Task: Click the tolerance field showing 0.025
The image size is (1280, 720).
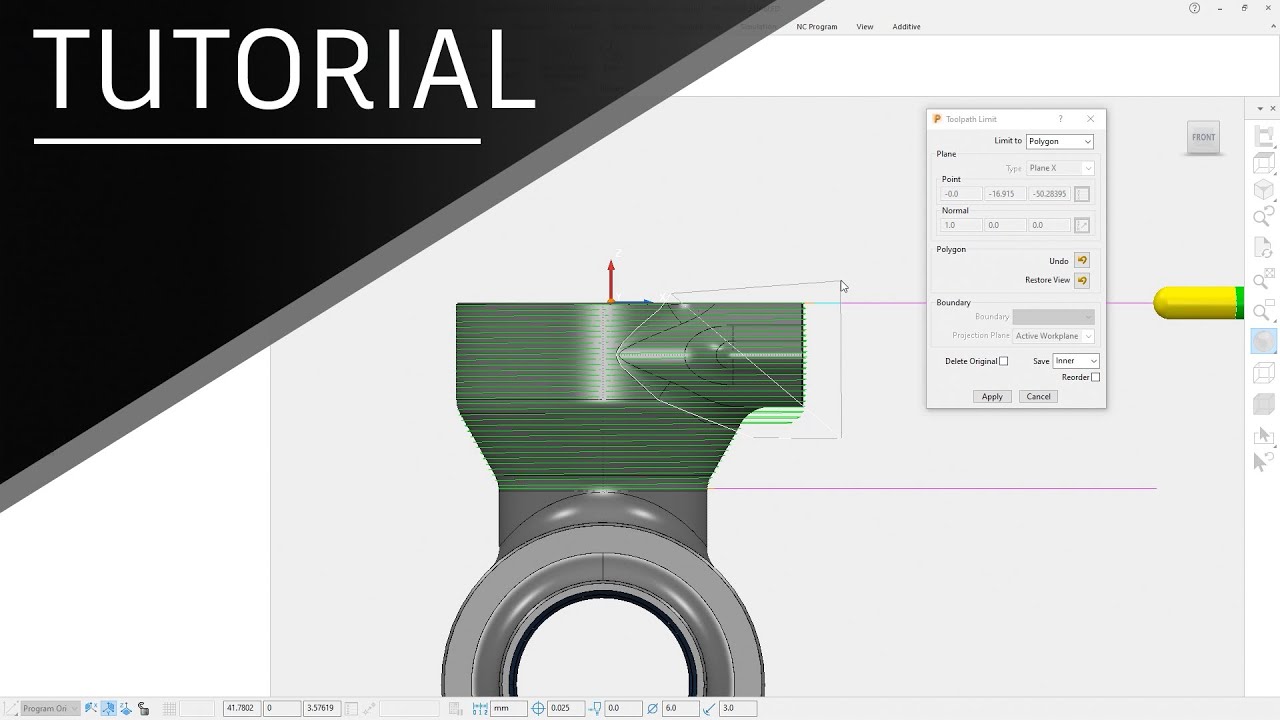Action: pyautogui.click(x=566, y=708)
